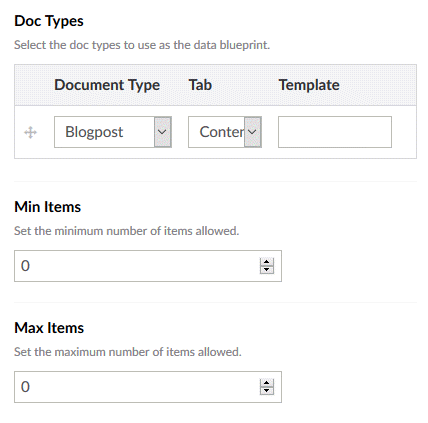Click the maximum number of items description

[x=128, y=352]
